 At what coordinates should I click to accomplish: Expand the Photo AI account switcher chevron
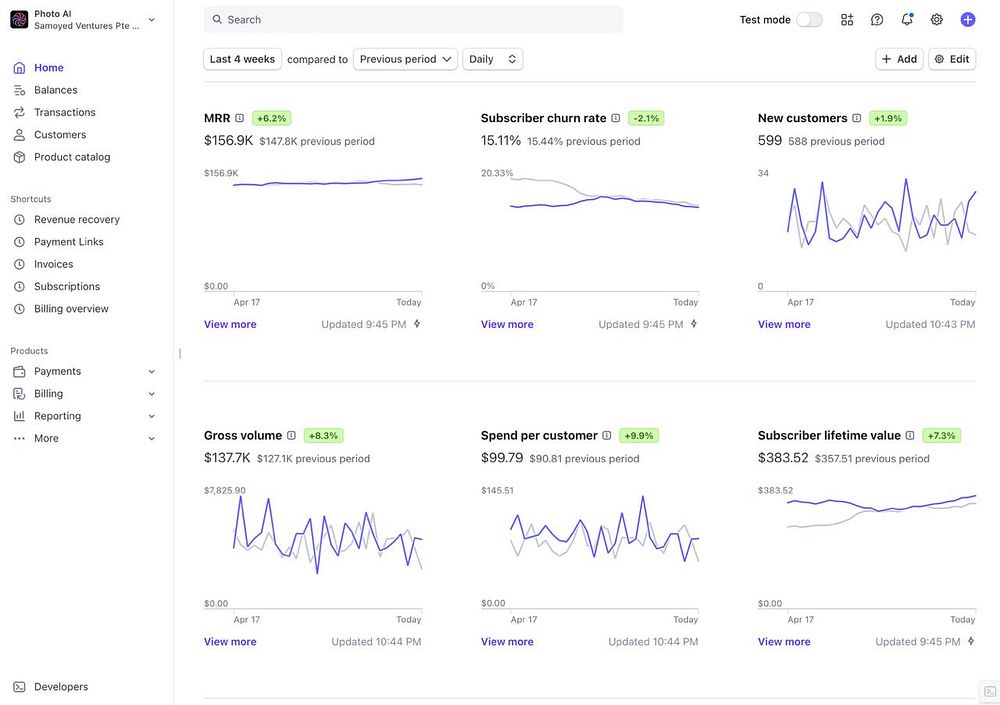152,20
